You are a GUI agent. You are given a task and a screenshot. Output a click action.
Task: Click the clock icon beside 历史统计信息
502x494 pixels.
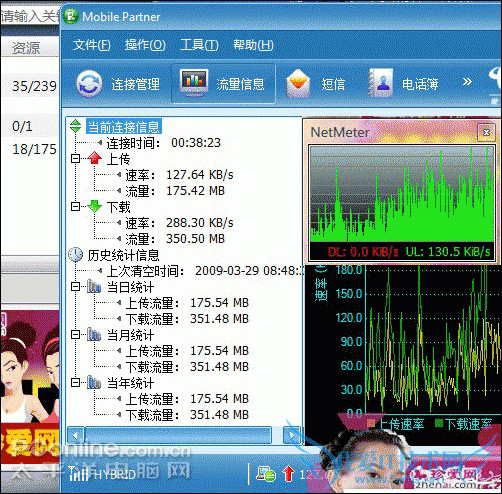(76, 255)
